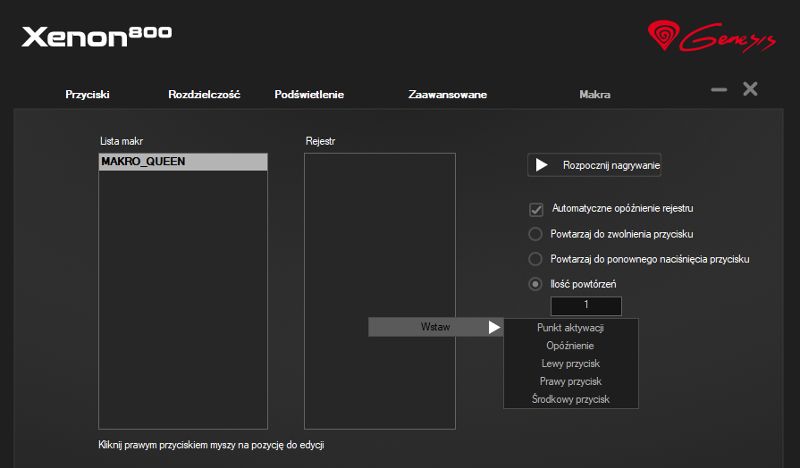This screenshot has height=468, width=800.
Task: Choose Powtarzaj do ponownego naciśnięcia przycisku
Action: [x=535, y=259]
